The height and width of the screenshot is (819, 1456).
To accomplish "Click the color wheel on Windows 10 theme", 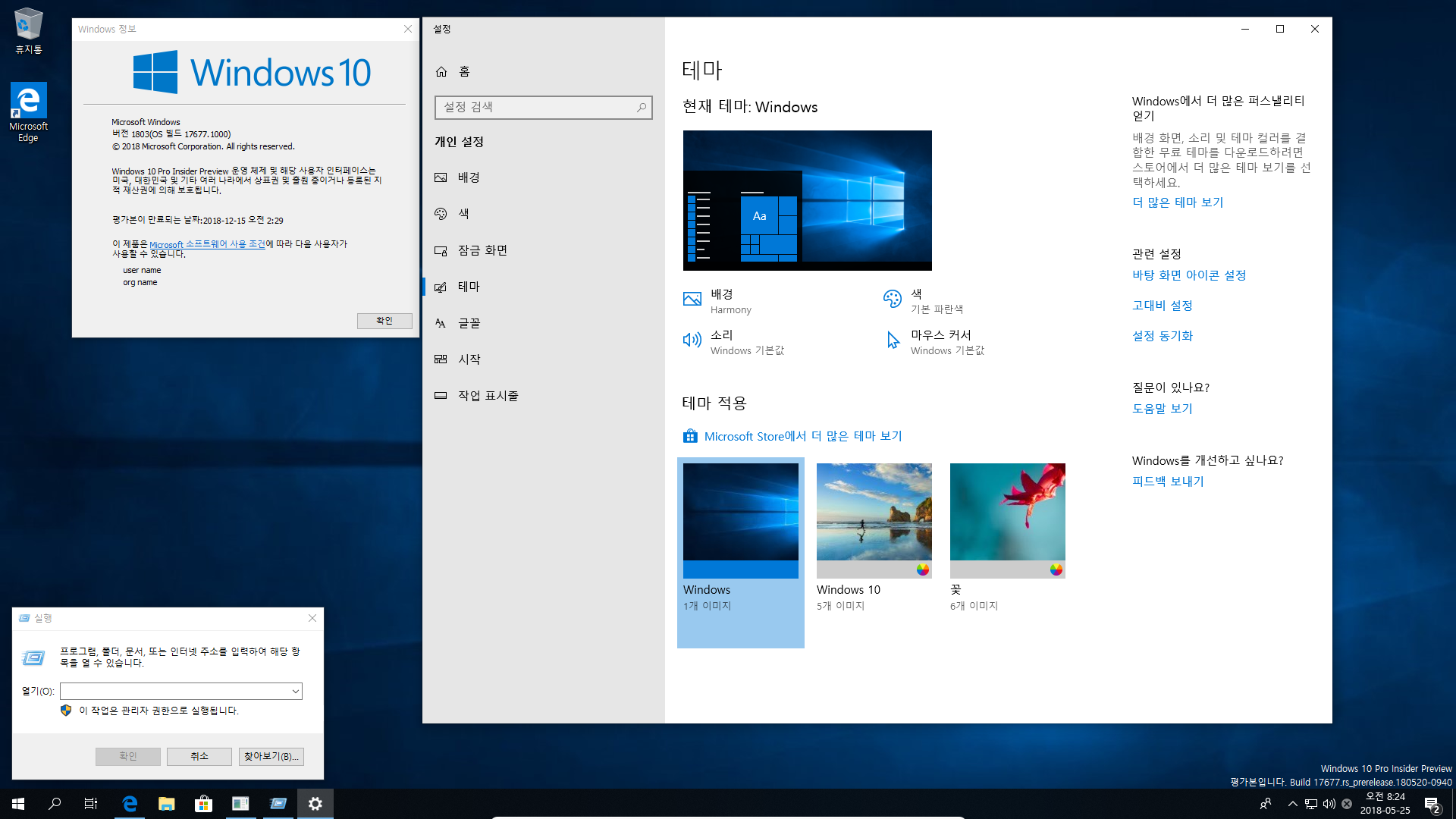I will pos(923,570).
